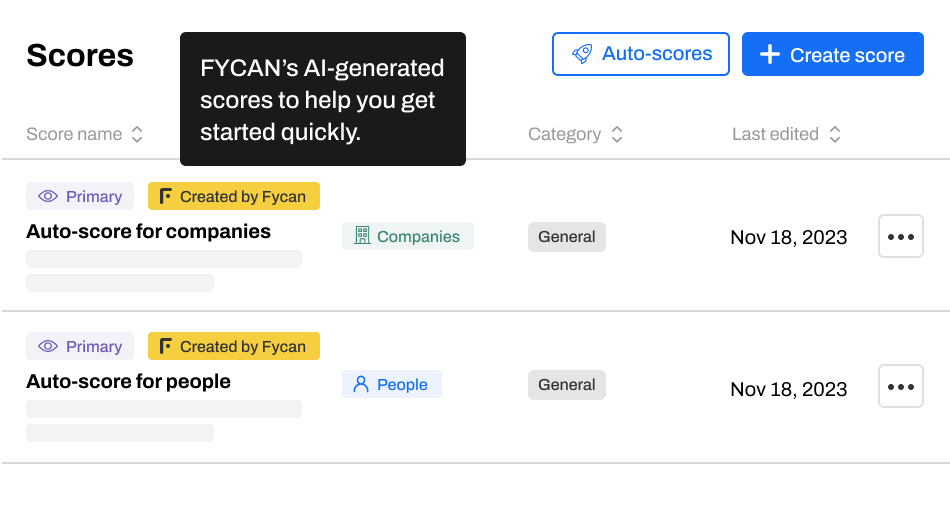Click the plus icon in Create score
The width and height of the screenshot is (950, 532).
point(769,54)
